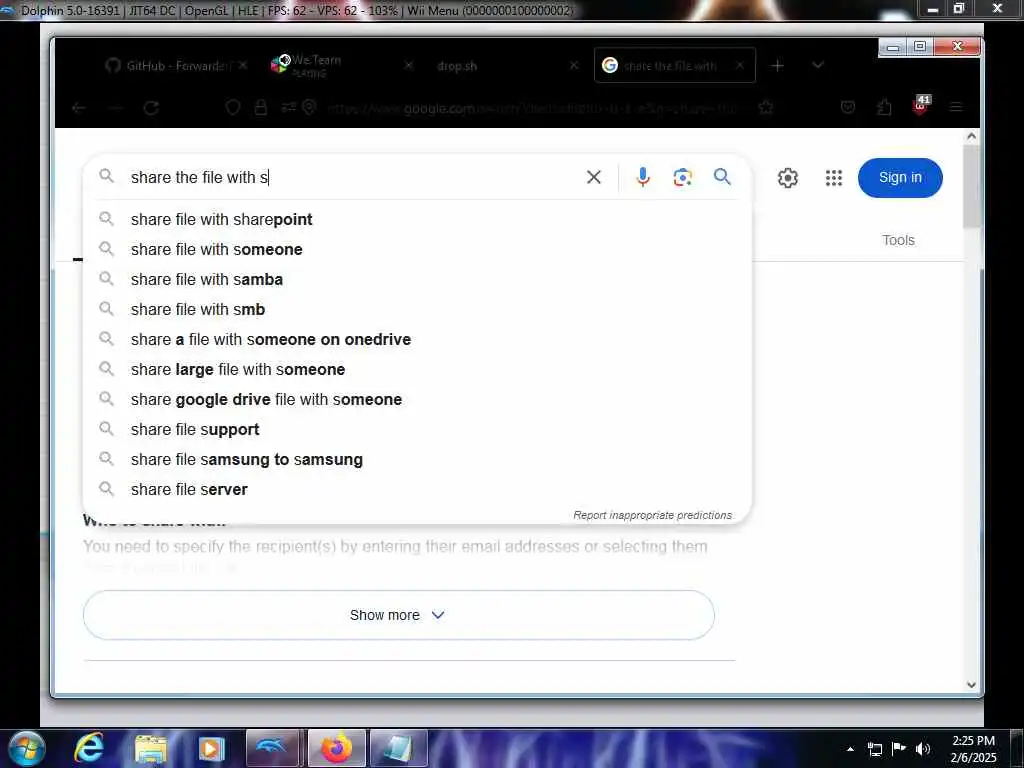Click Report inappropriate predictions link
The width and height of the screenshot is (1024, 768).
[652, 515]
